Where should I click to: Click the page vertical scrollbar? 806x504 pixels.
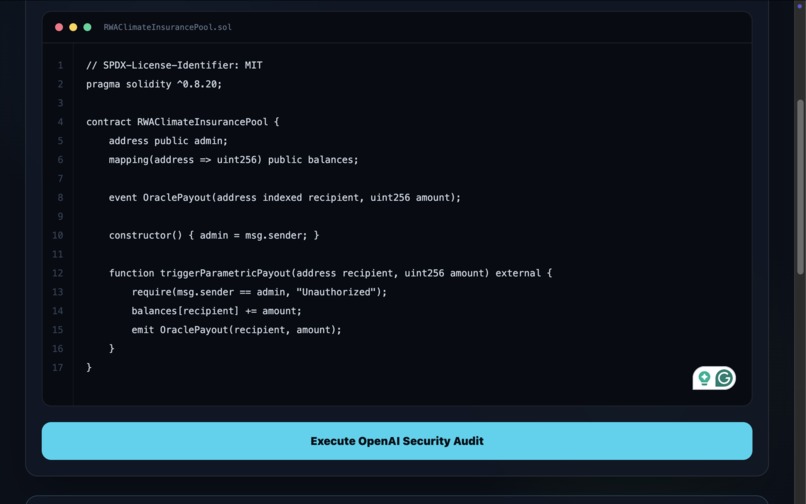800,188
